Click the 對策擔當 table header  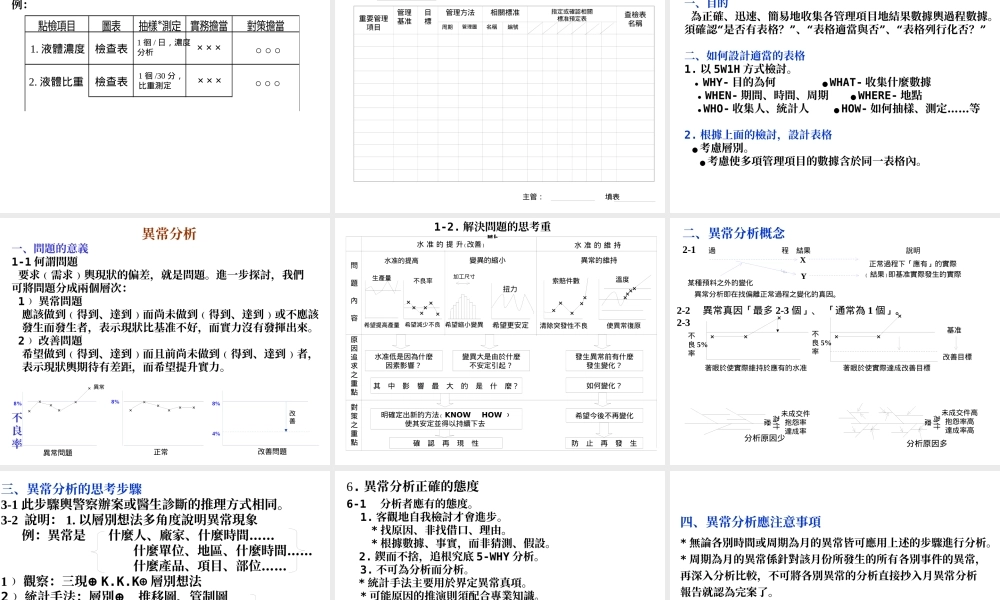[266, 26]
